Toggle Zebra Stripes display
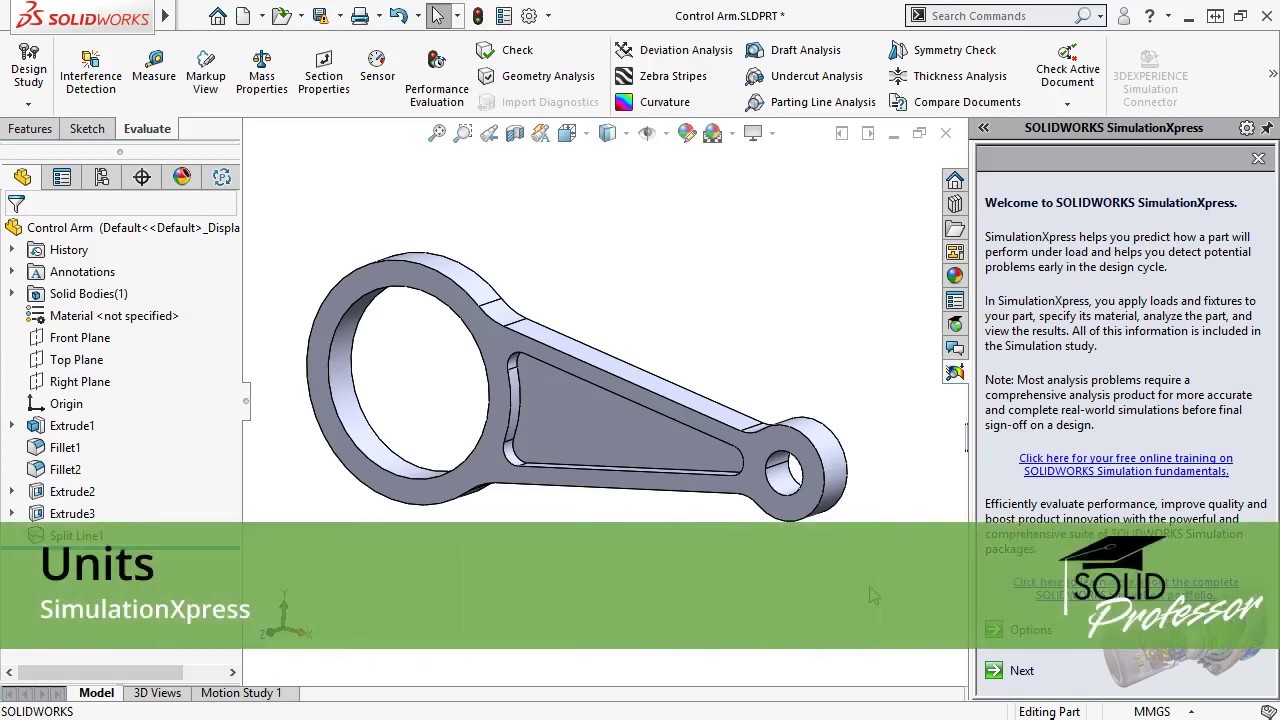This screenshot has width=1280, height=720. [x=660, y=76]
